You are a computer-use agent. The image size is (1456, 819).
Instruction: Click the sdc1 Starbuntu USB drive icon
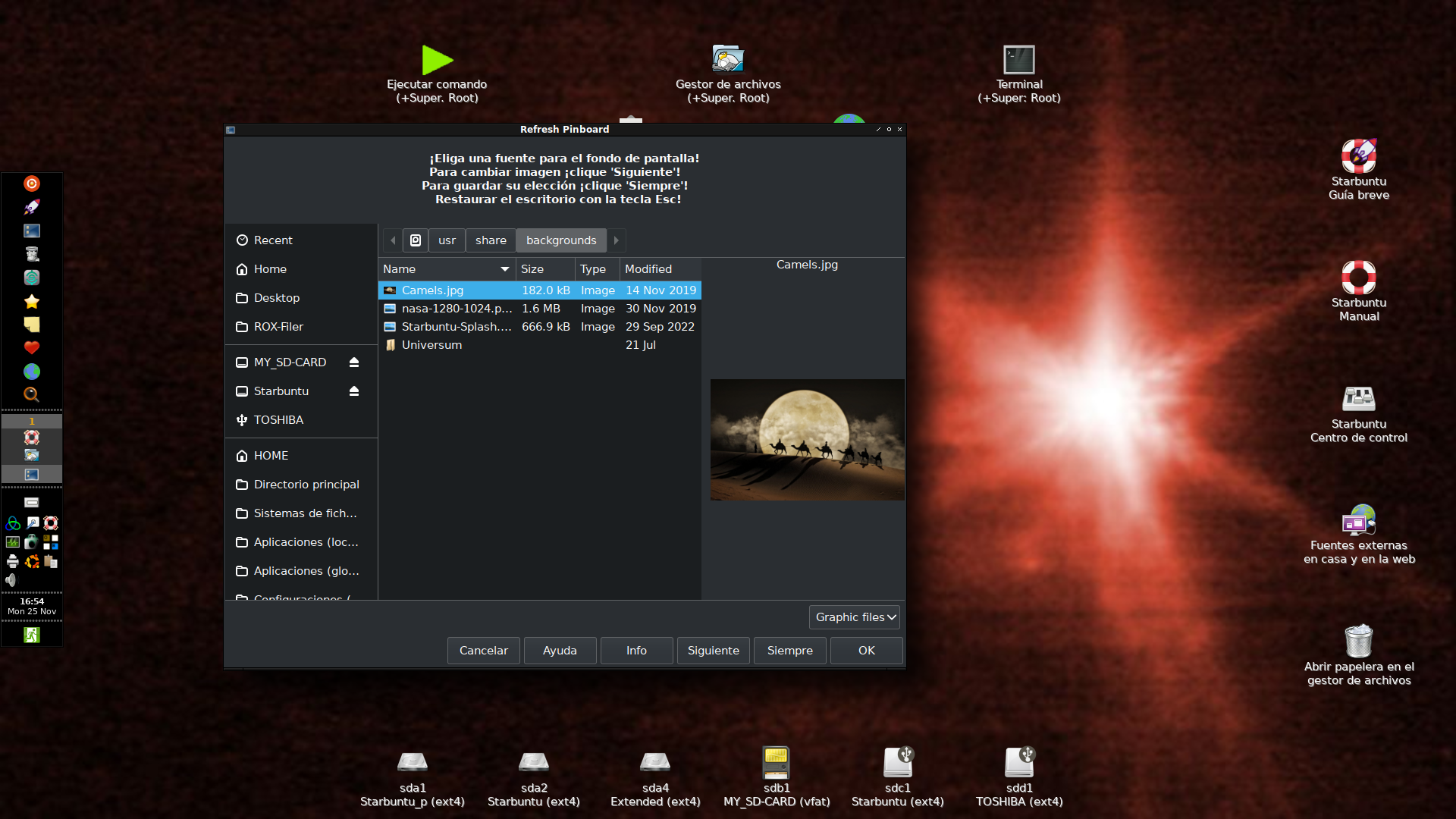pyautogui.click(x=898, y=762)
